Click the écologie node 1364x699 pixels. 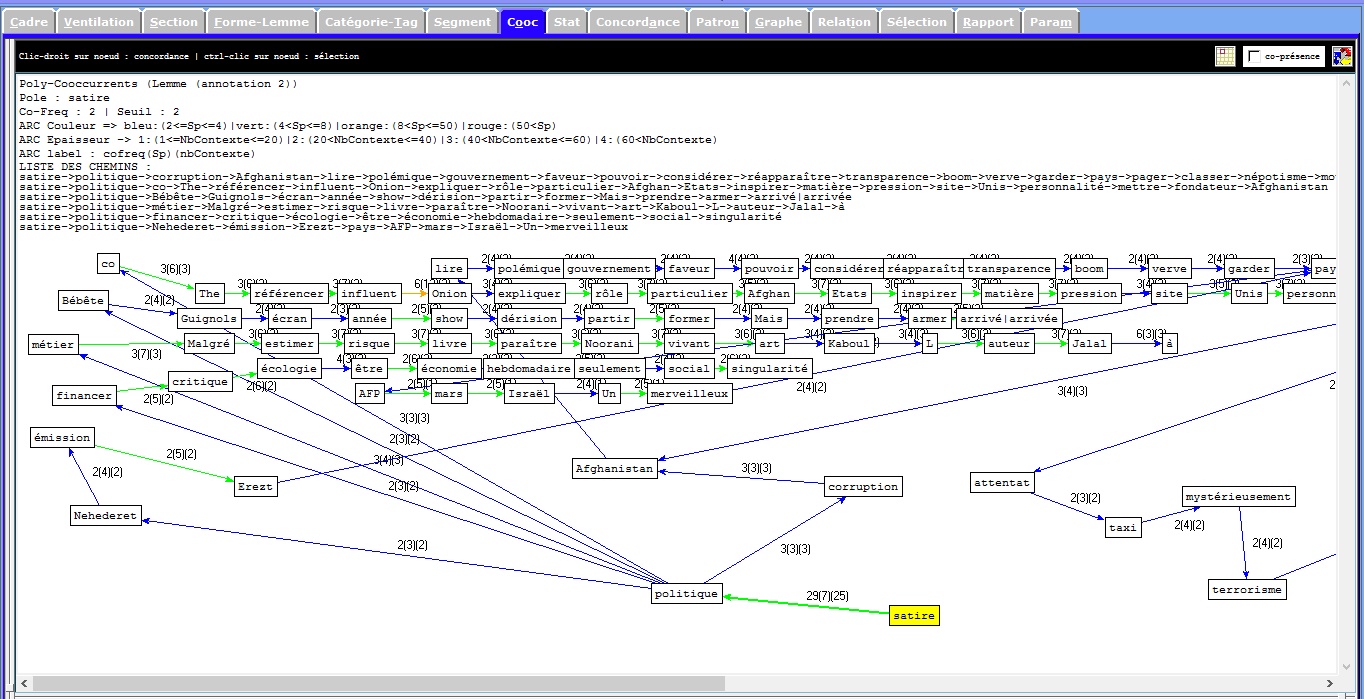click(x=290, y=369)
